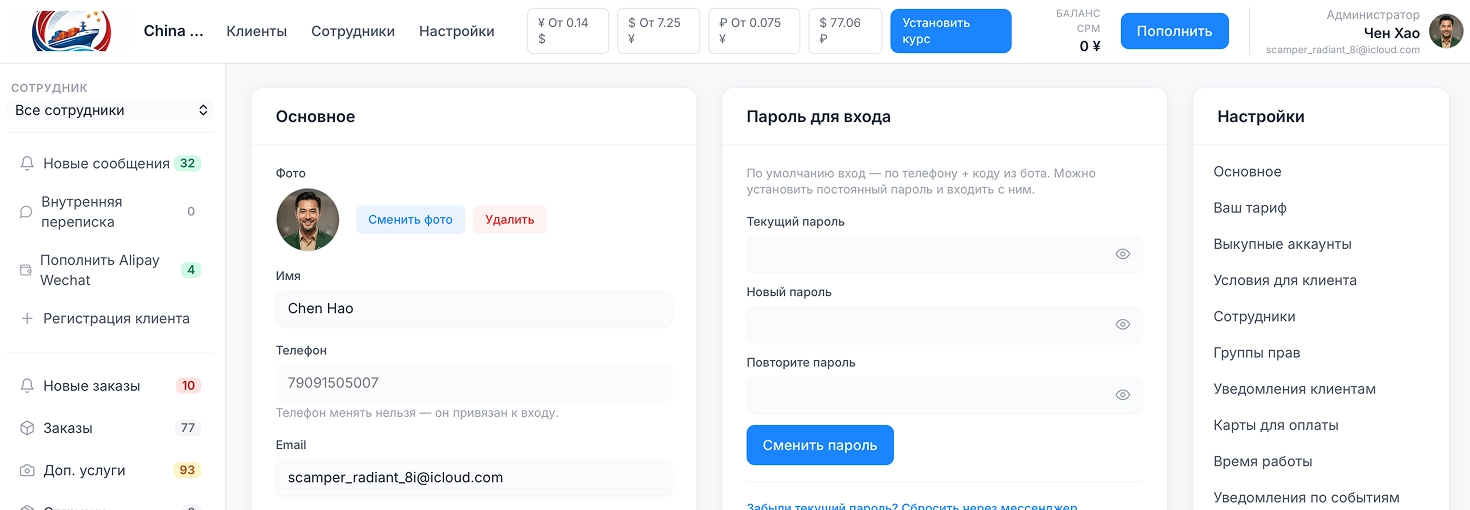Viewport: 1470px width, 510px height.
Task: Click the Имя input field with Chen Hao
Action: [474, 308]
